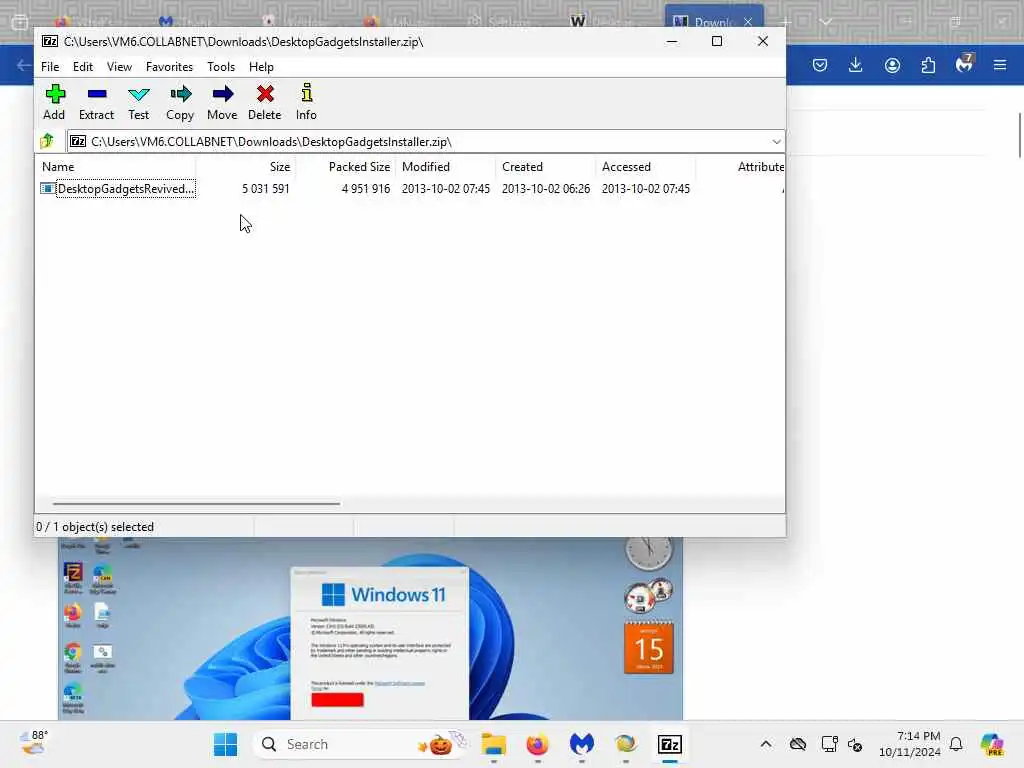Sort by the Packed Size column header
Image resolution: width=1024 pixels, height=768 pixels.
pyautogui.click(x=345, y=167)
